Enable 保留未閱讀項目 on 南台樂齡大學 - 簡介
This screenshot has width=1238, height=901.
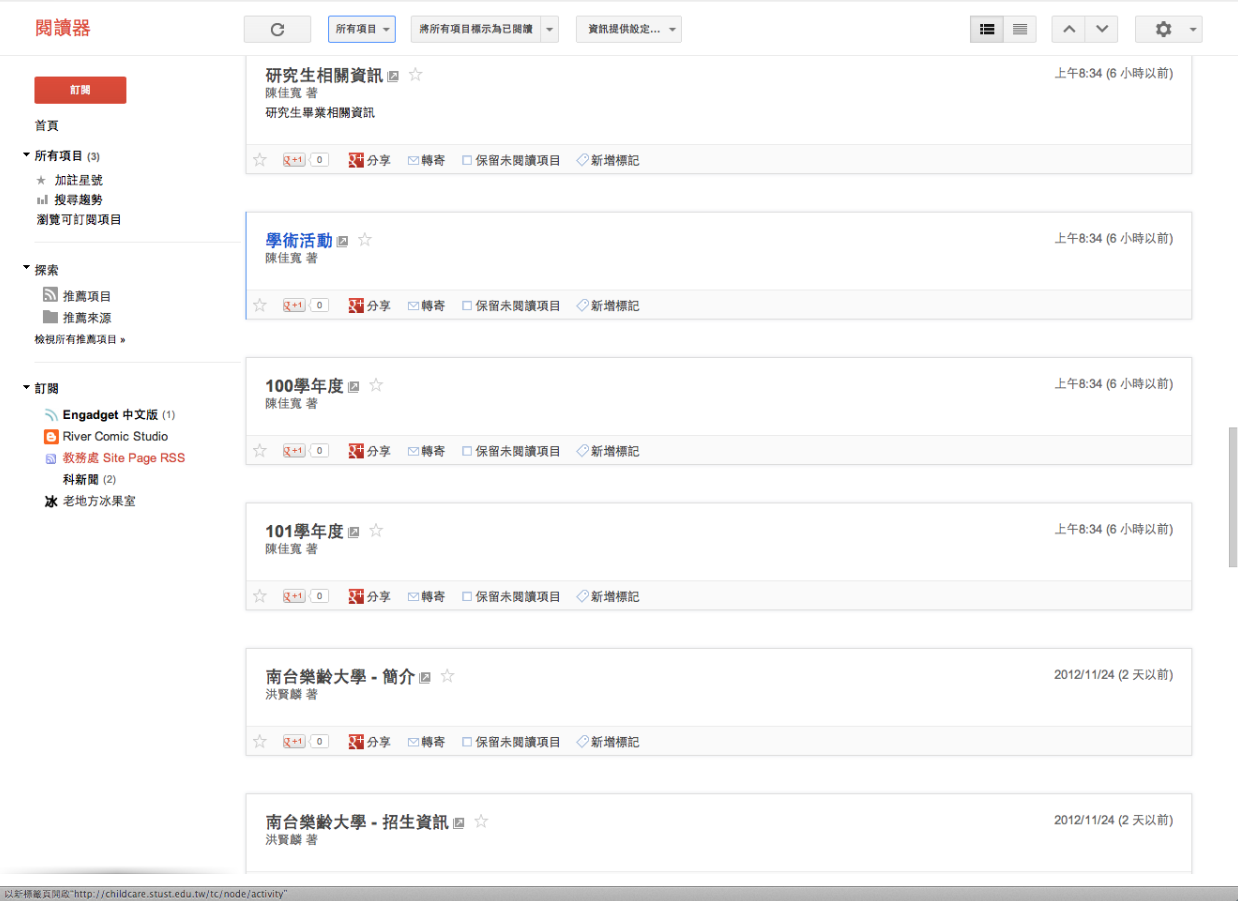[x=467, y=742]
